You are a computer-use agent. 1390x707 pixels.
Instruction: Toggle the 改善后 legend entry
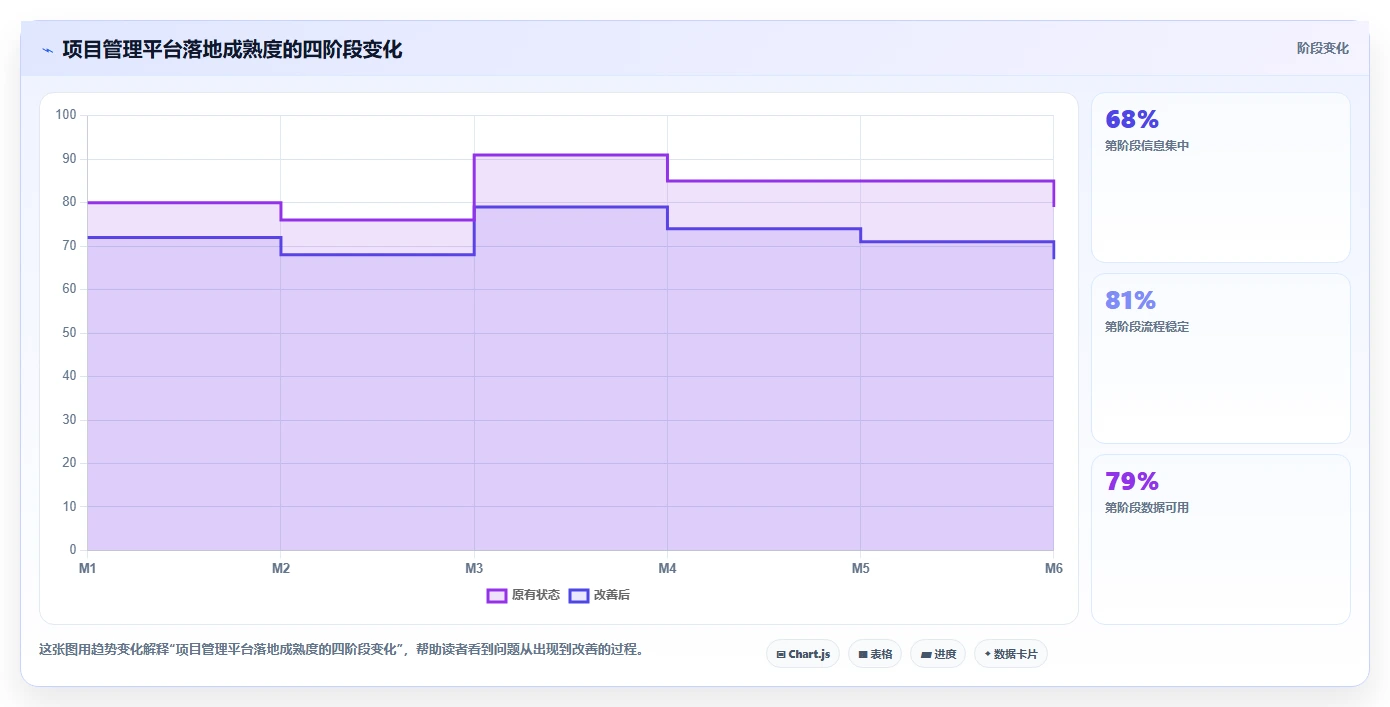click(x=599, y=595)
